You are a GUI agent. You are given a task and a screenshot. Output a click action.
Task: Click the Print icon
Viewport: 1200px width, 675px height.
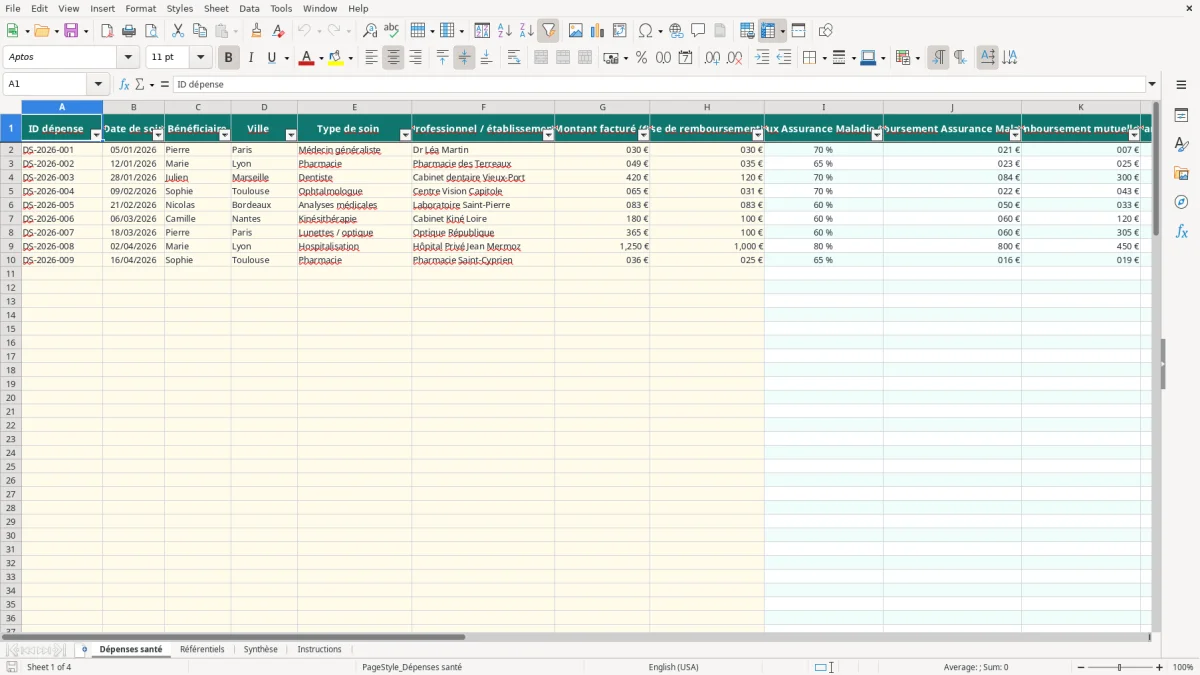pos(129,31)
